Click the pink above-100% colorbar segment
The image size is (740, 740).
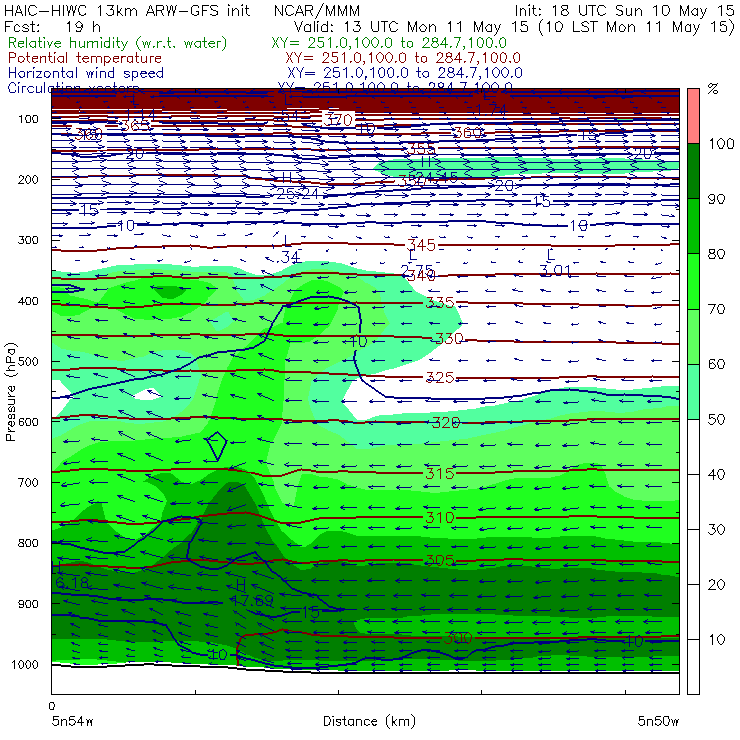(693, 116)
